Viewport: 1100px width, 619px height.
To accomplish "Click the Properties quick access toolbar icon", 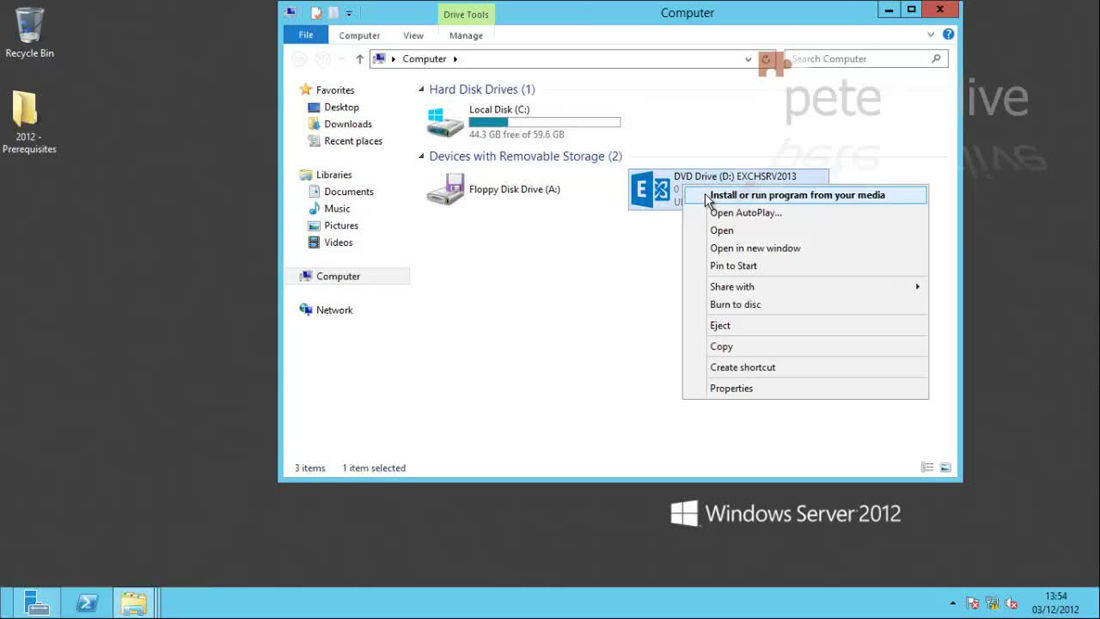I will (316, 13).
